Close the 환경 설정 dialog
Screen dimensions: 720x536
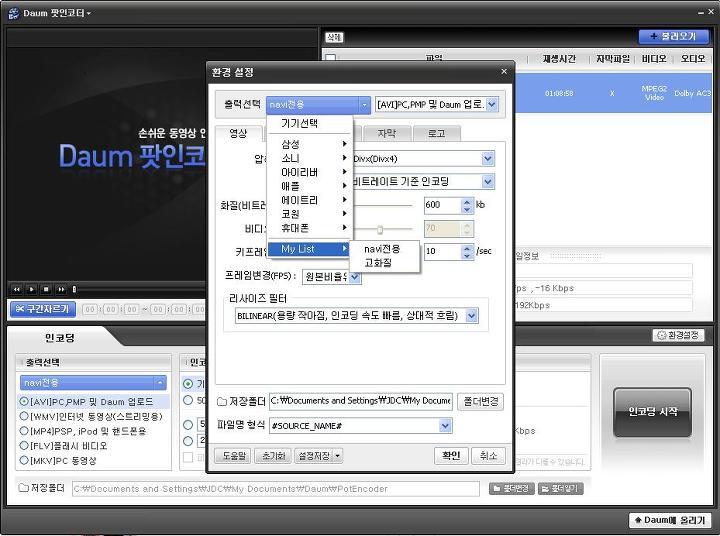(x=504, y=72)
